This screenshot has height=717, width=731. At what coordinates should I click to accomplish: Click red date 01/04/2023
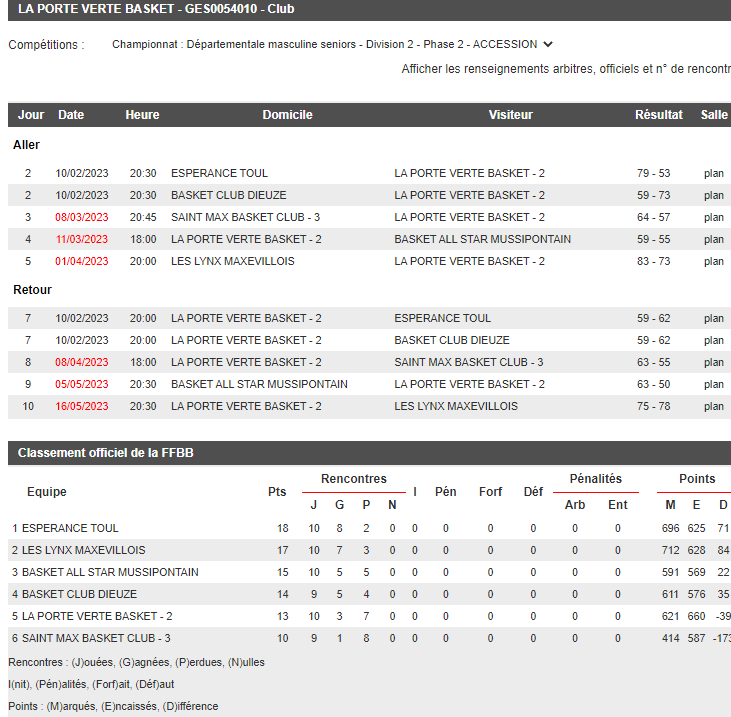pos(82,261)
